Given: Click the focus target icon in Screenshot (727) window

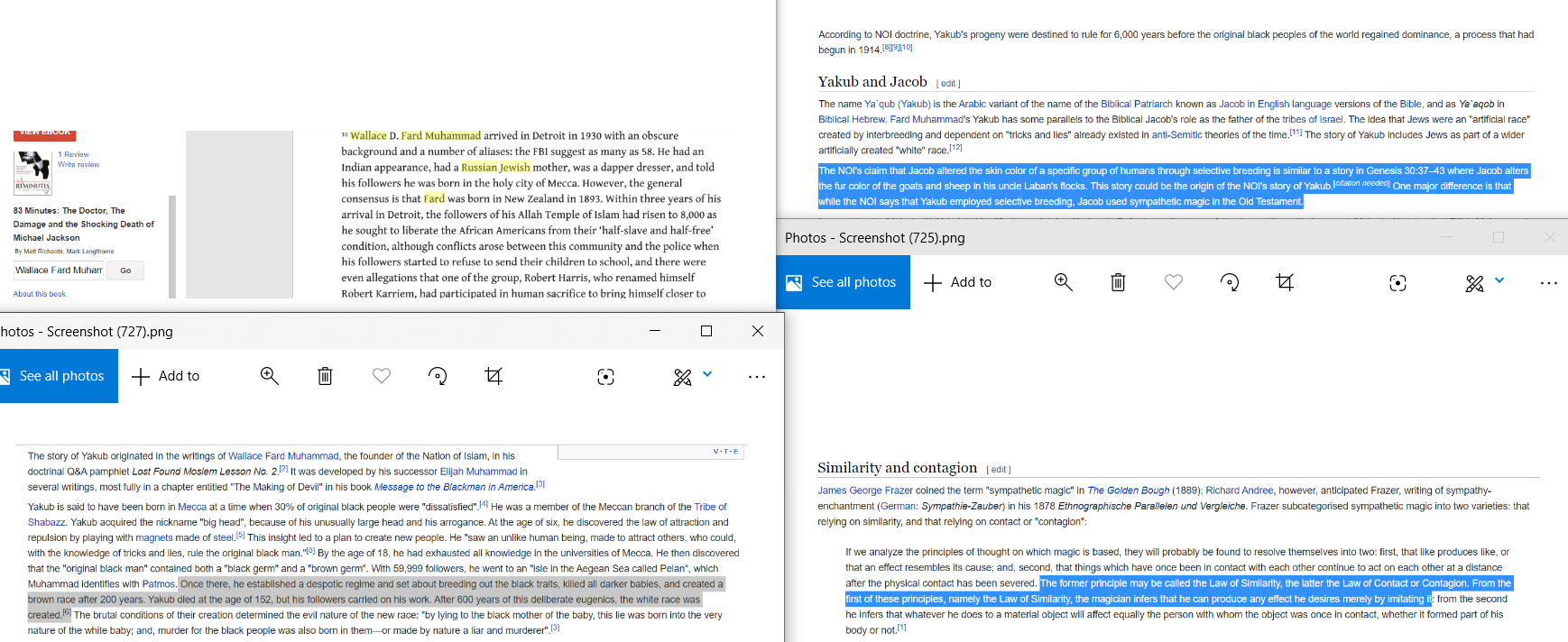Looking at the screenshot, I should click(x=605, y=377).
